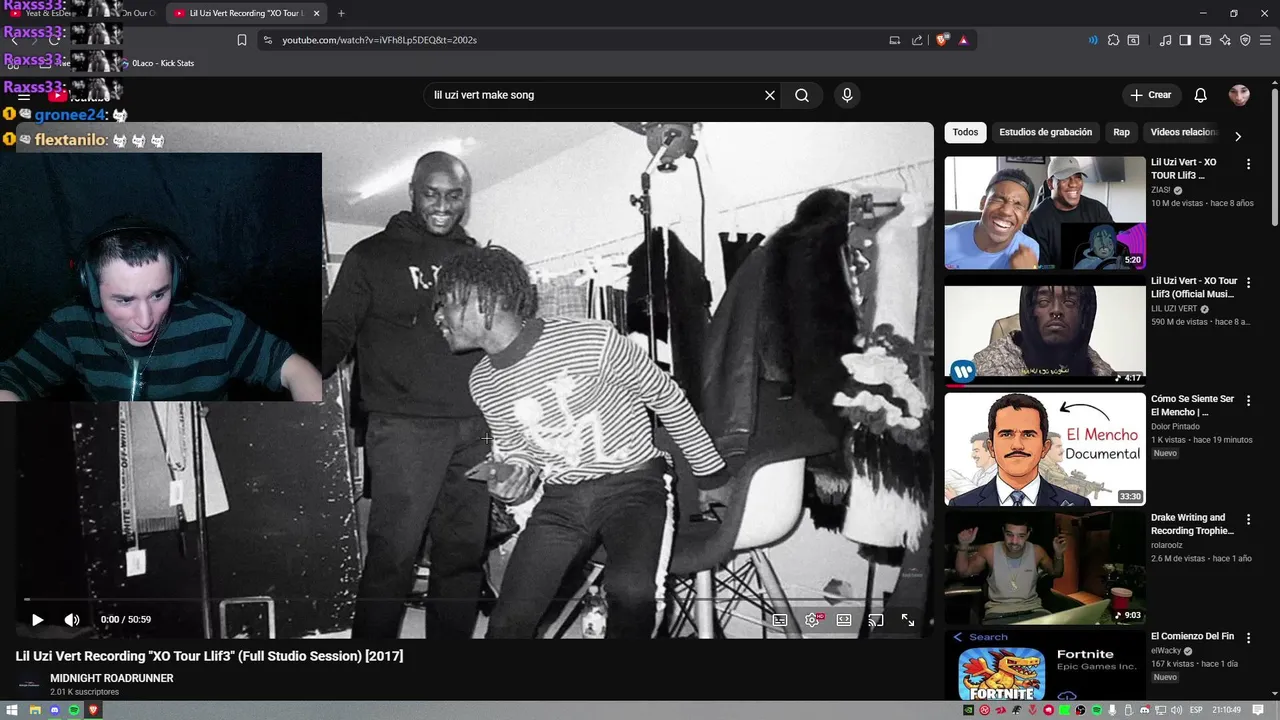Screen dimensions: 1280x720
Task: Open options for El Mencho video
Action: point(1248,401)
